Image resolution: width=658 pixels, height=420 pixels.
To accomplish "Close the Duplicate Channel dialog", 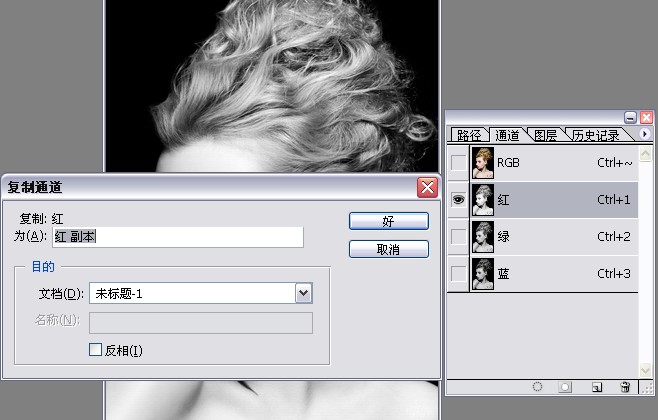I will tap(427, 187).
